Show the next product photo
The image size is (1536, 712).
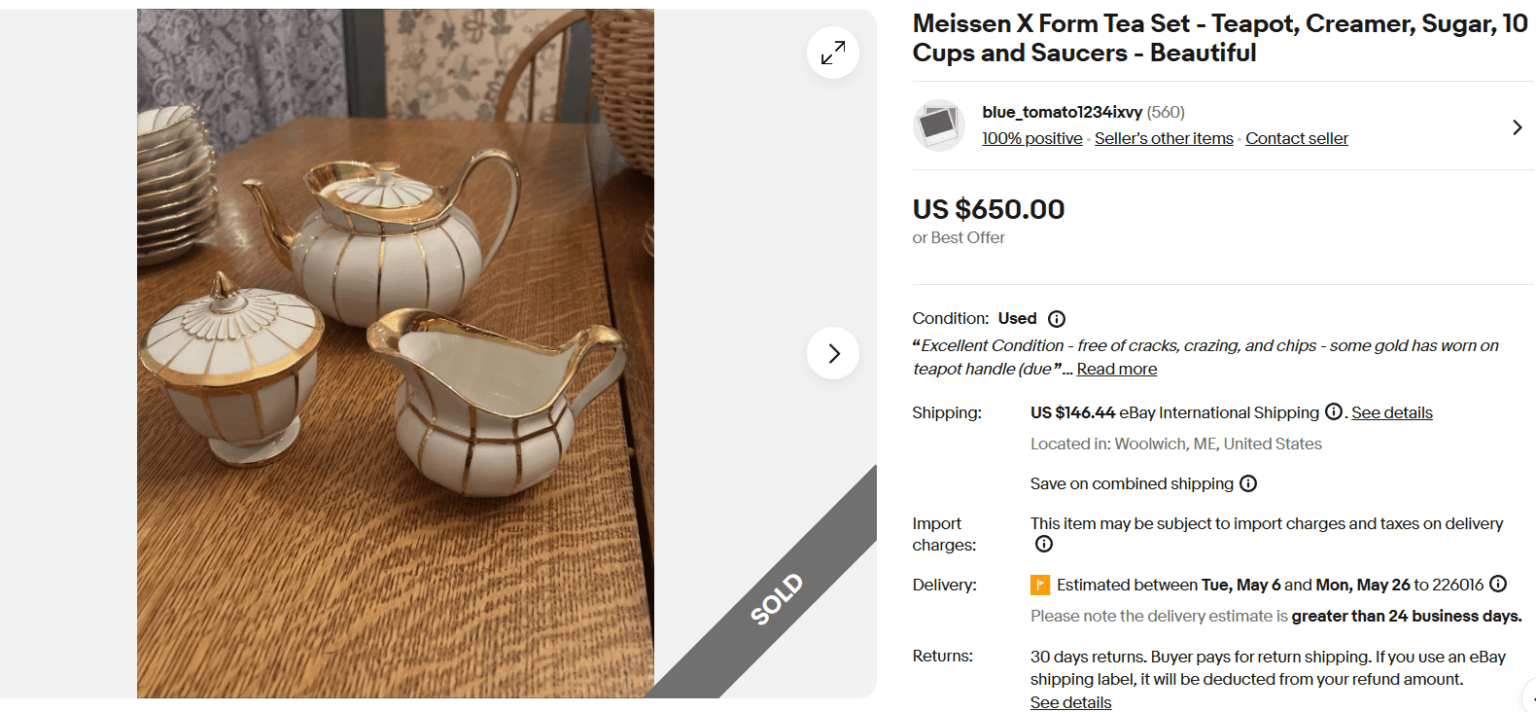pyautogui.click(x=832, y=353)
